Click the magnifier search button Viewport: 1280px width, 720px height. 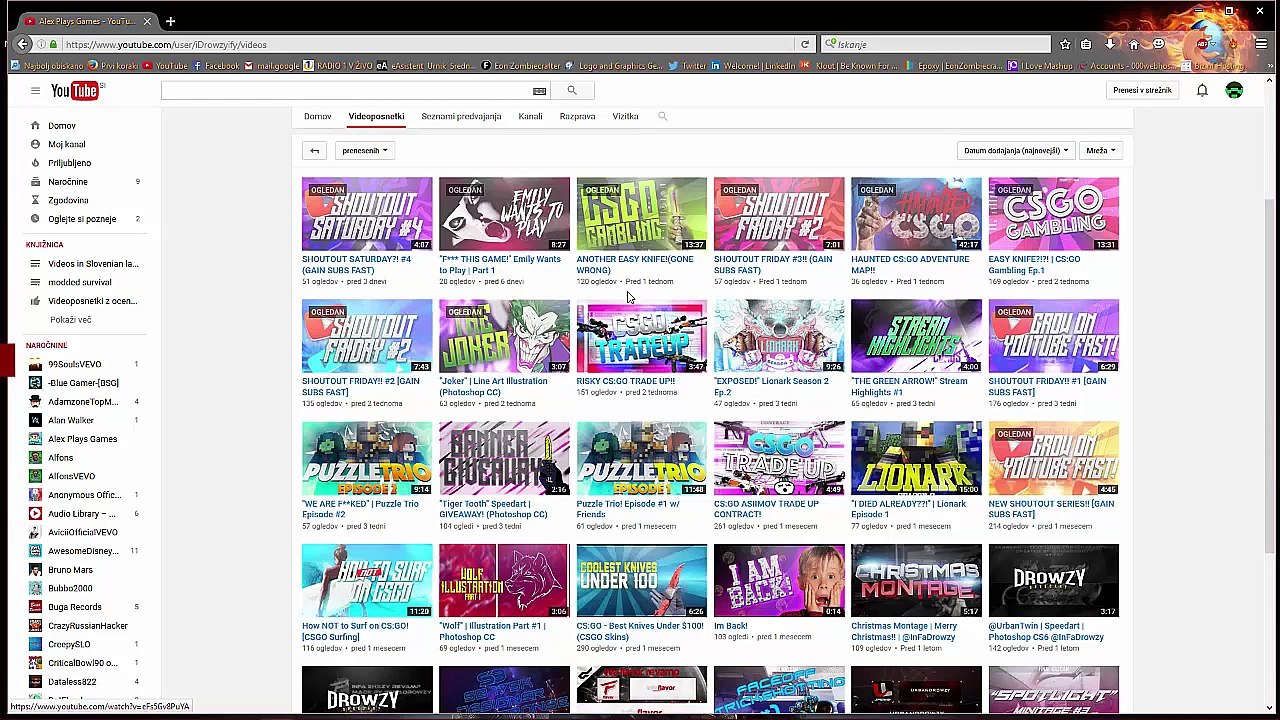click(x=572, y=91)
